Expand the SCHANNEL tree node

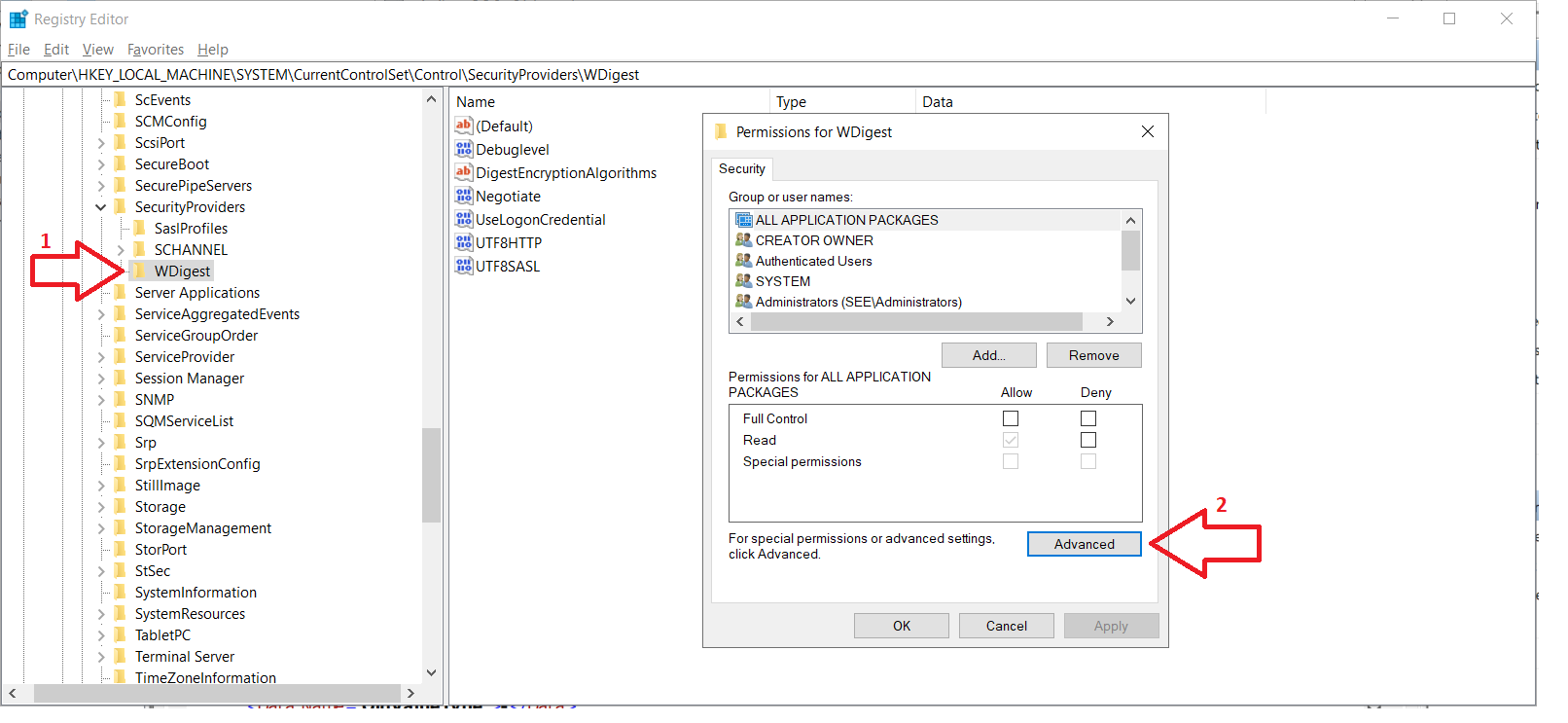tap(121, 250)
